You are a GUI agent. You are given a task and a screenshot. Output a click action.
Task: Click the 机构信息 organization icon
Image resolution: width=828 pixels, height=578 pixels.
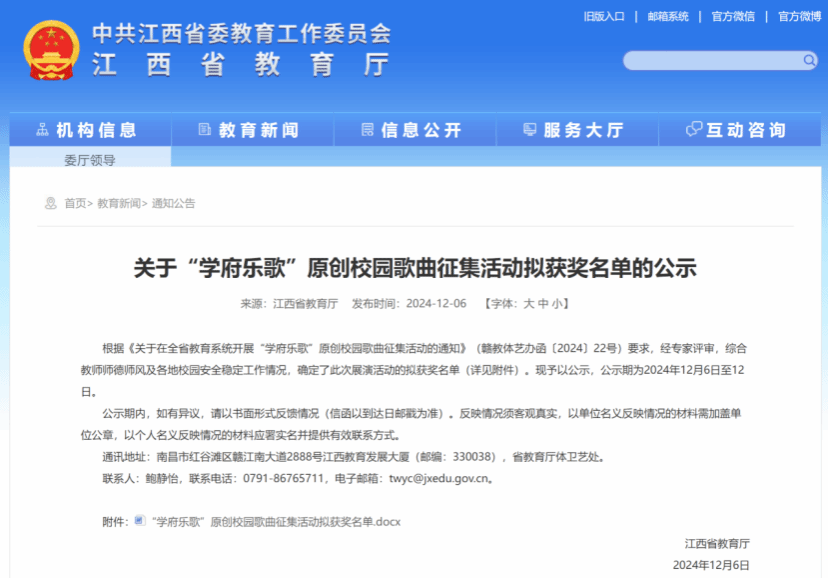point(43,130)
